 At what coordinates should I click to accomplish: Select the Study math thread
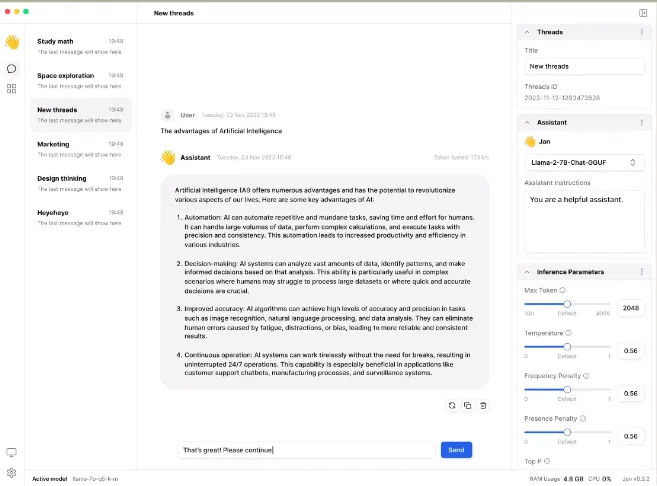pos(80,46)
